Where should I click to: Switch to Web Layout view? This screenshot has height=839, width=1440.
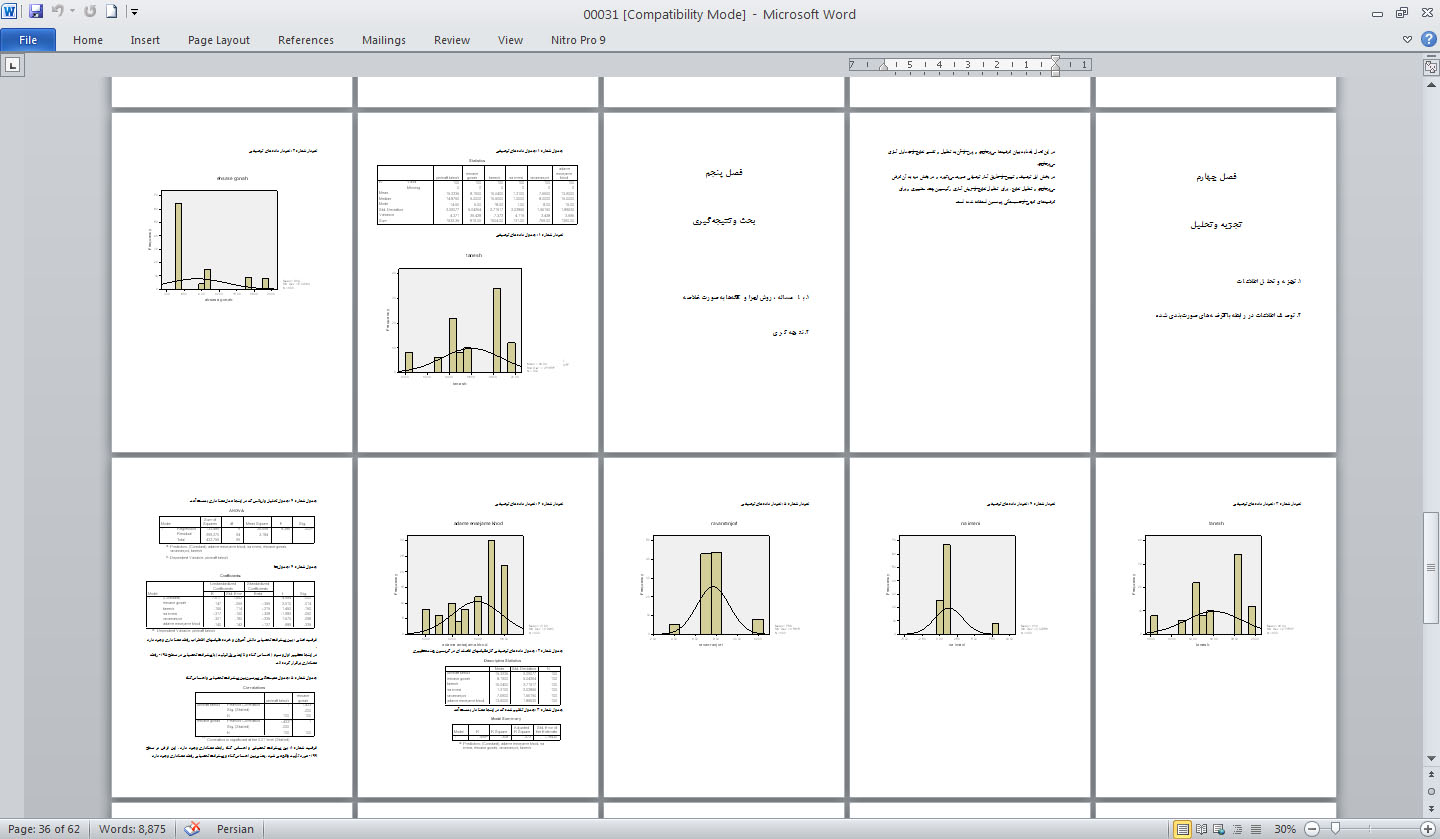pos(1220,829)
